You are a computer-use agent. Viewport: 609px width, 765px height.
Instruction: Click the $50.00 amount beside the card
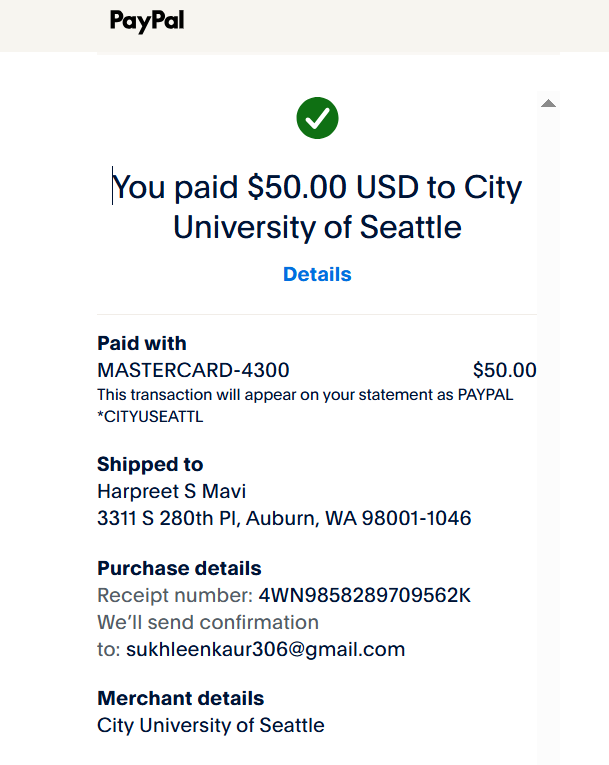point(505,370)
